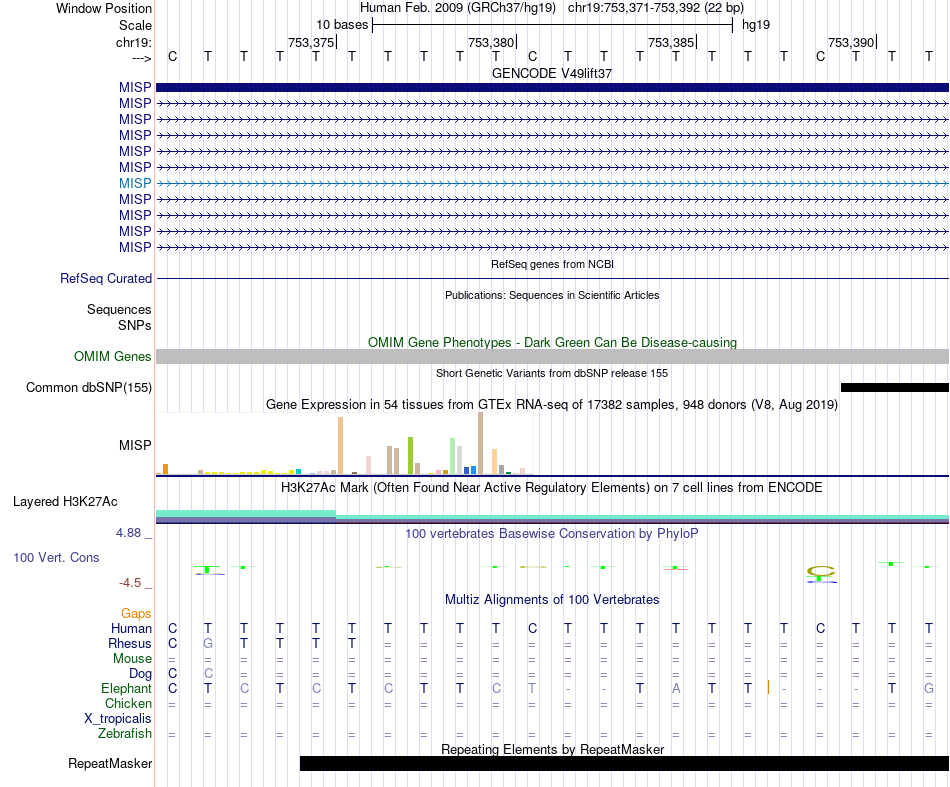
Task: Click the light blue MISP transcript arrow line
Action: click(x=552, y=183)
